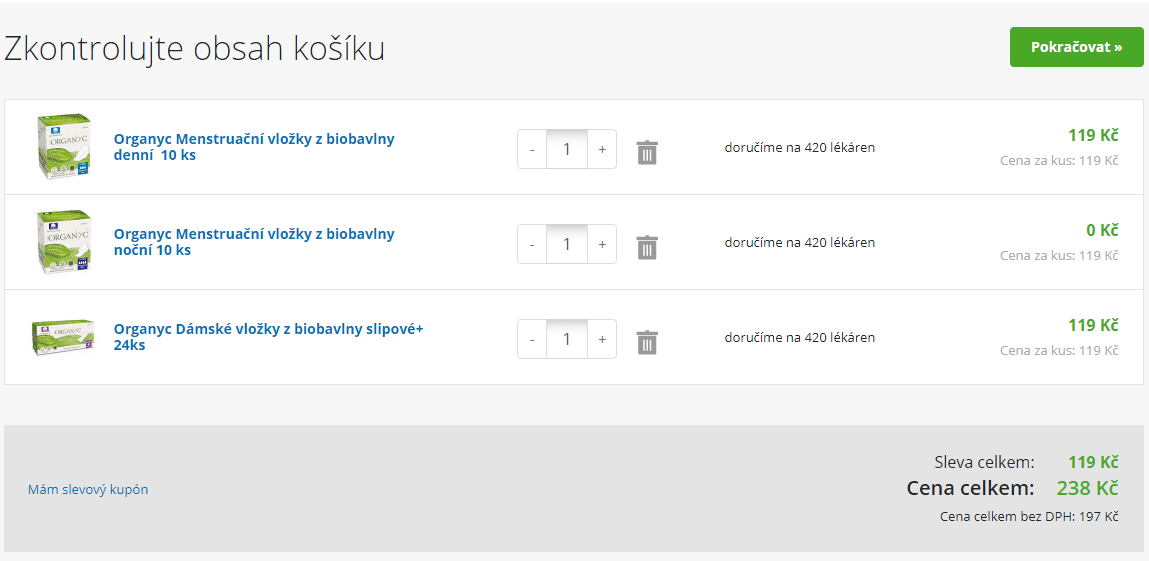The height and width of the screenshot is (561, 1149).
Task: Remove noční 10 ks pads using trash icon
Action: pyautogui.click(x=647, y=248)
